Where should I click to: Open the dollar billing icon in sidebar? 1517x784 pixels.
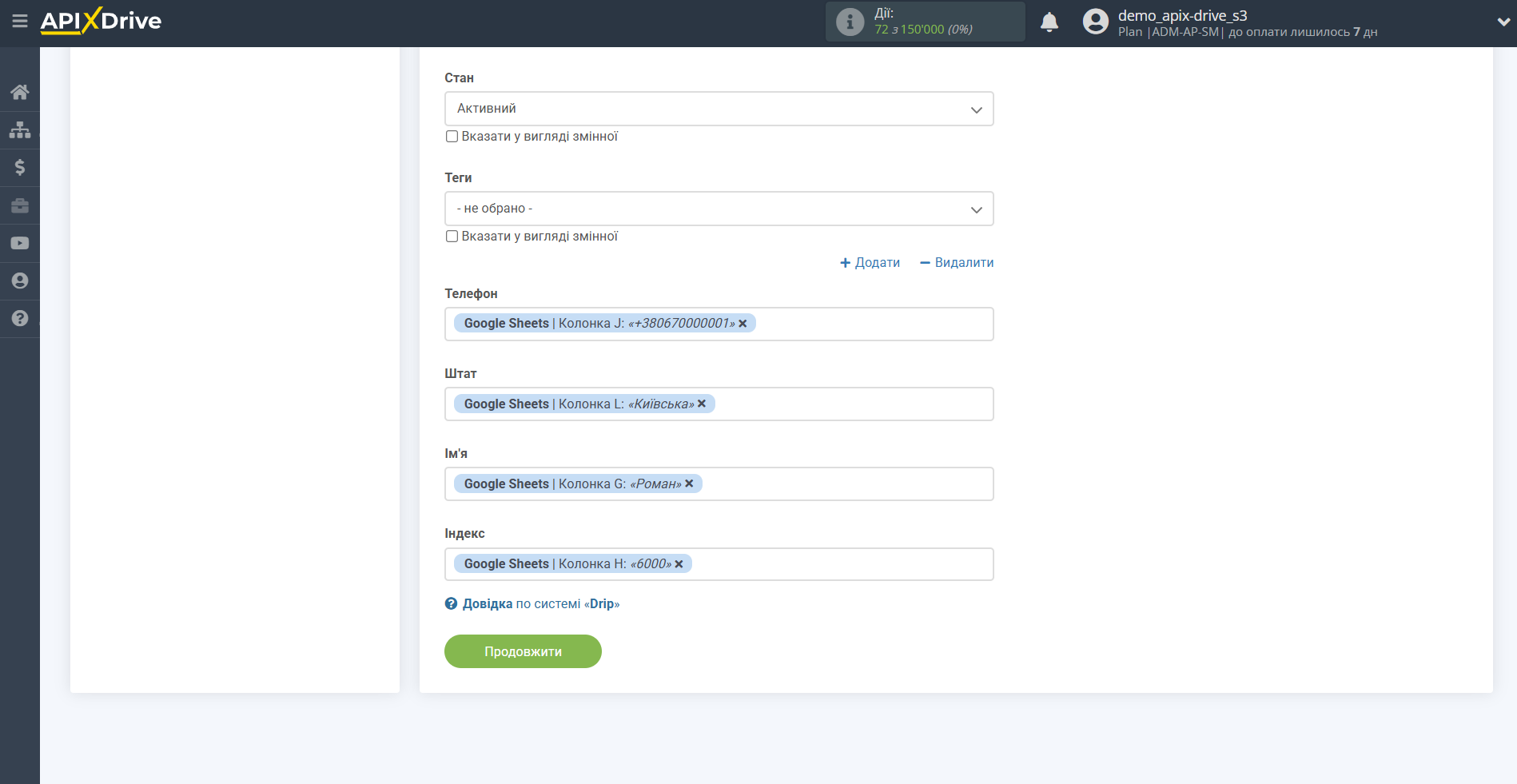[x=20, y=167]
